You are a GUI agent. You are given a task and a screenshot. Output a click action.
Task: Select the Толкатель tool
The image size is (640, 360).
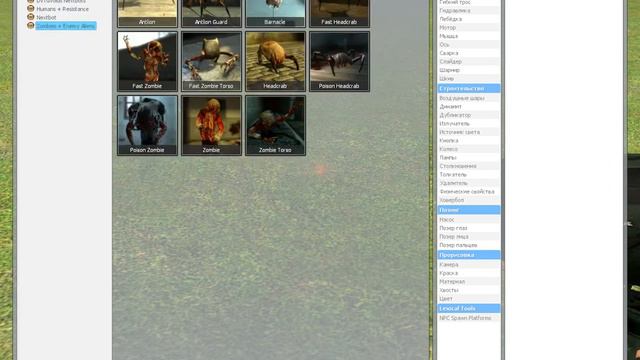point(469,174)
